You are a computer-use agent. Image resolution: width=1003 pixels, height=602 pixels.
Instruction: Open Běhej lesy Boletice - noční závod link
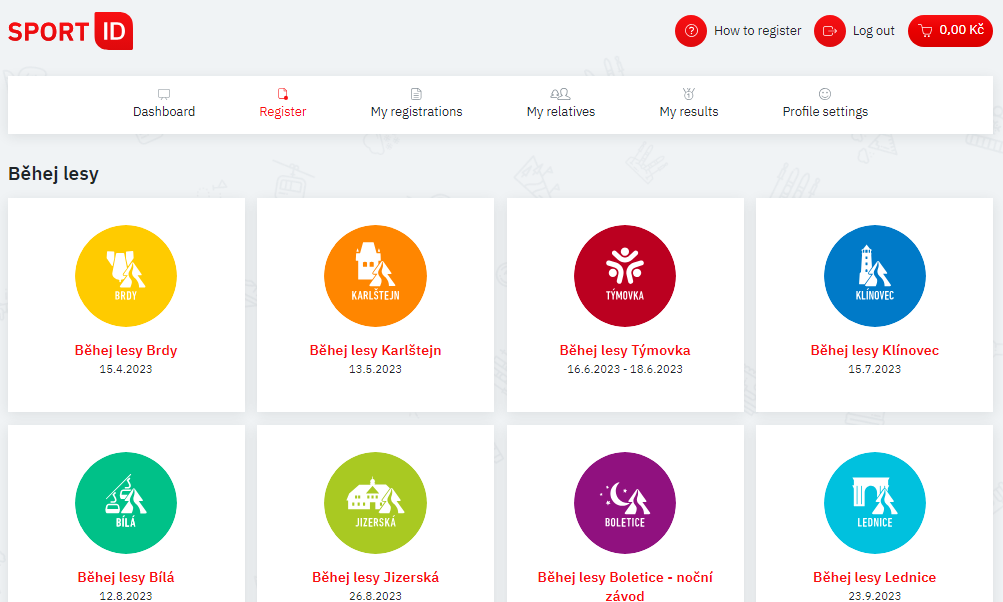coord(625,586)
